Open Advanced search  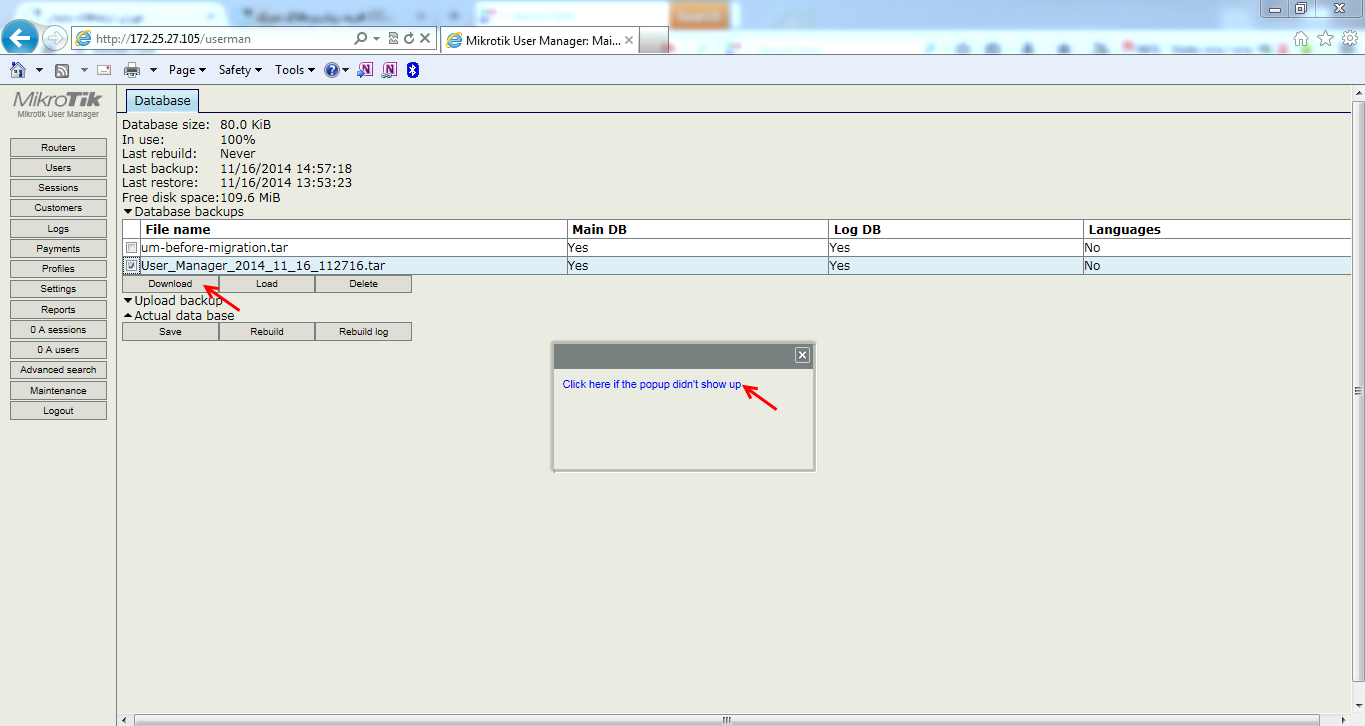(58, 369)
